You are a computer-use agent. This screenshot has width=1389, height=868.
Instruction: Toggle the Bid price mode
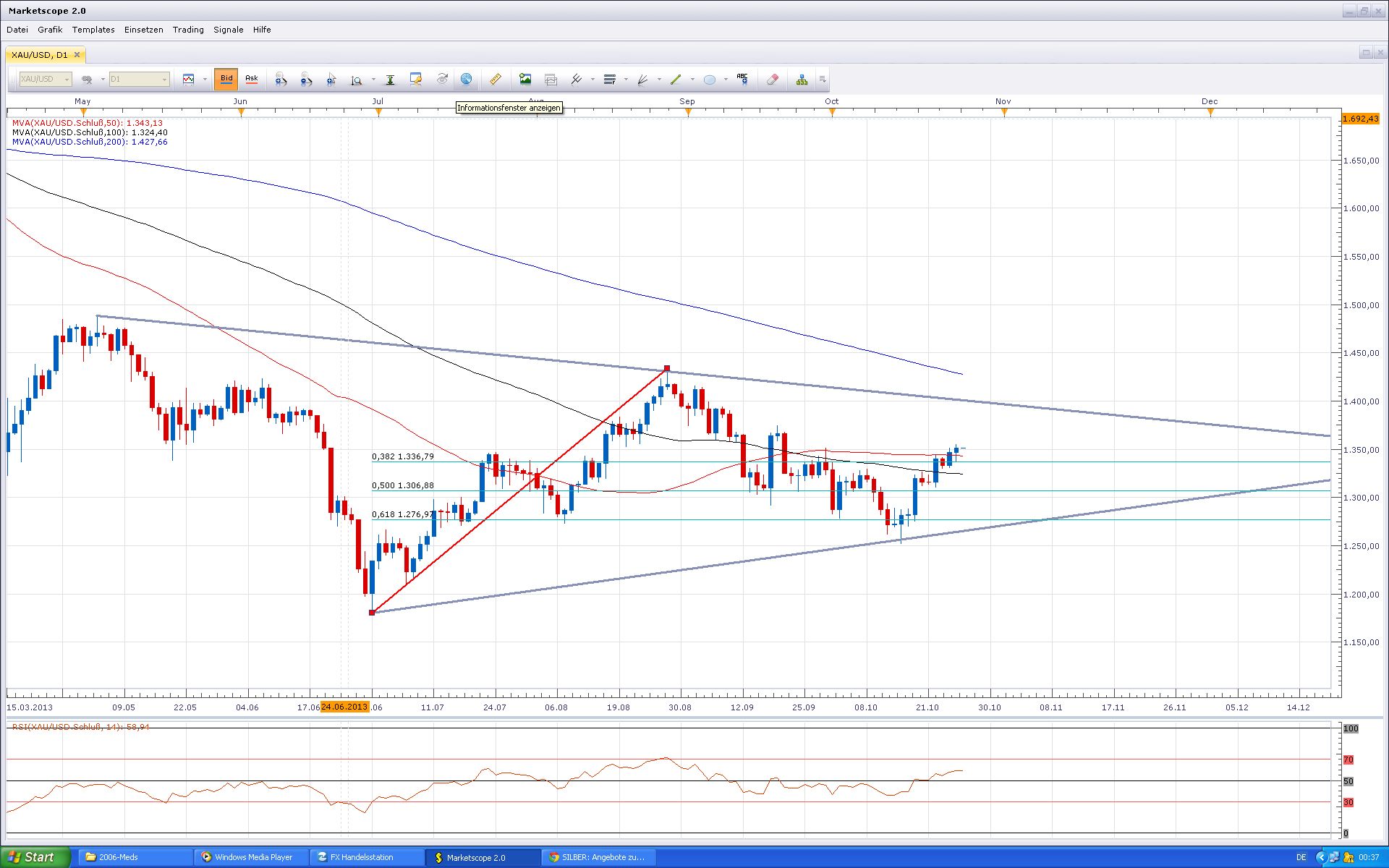pos(226,79)
